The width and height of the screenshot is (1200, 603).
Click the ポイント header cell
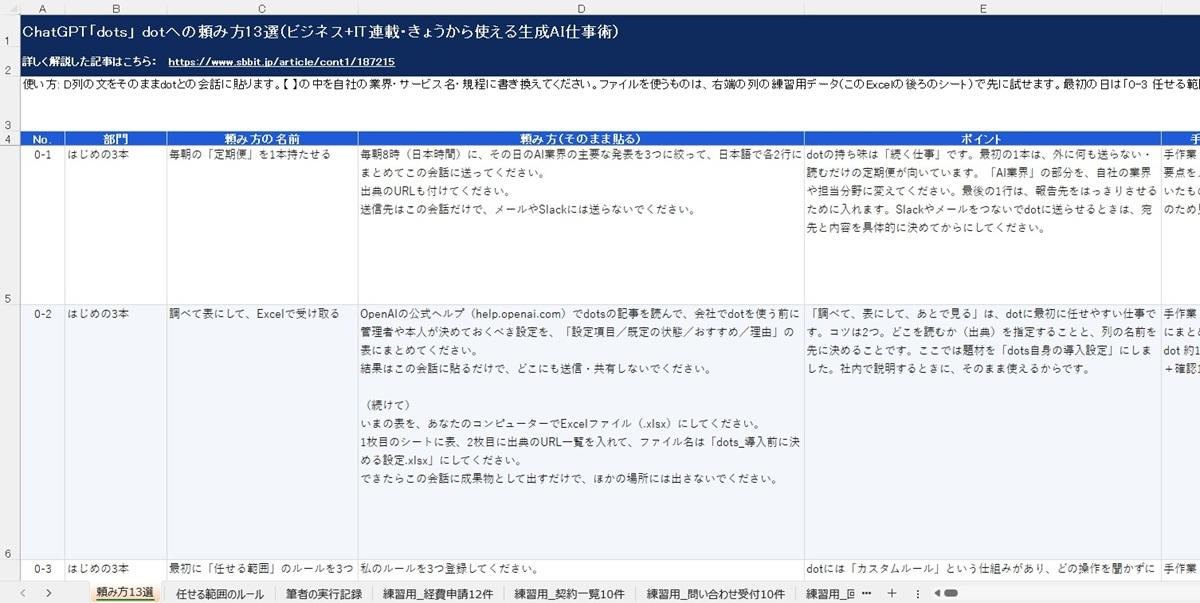(983, 138)
